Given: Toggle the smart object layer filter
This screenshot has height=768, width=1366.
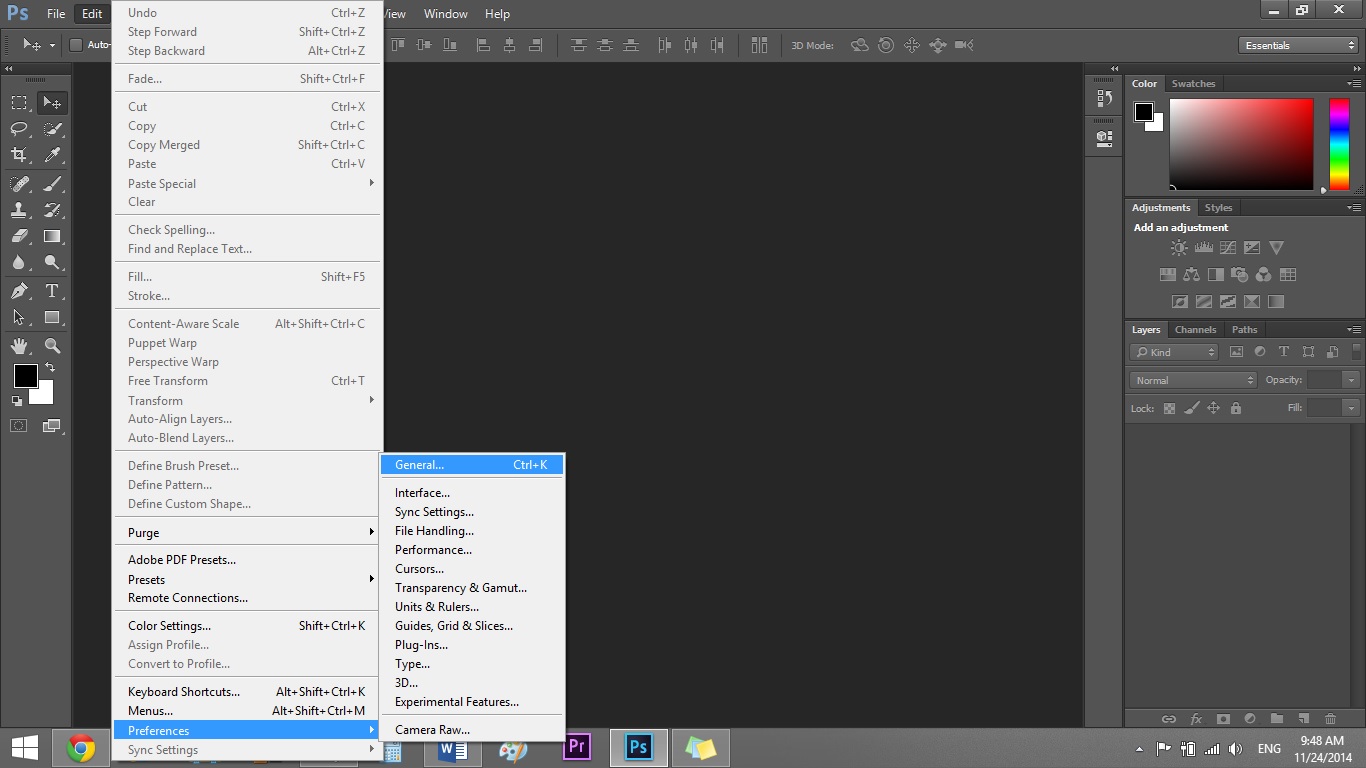Looking at the screenshot, I should [1332, 352].
